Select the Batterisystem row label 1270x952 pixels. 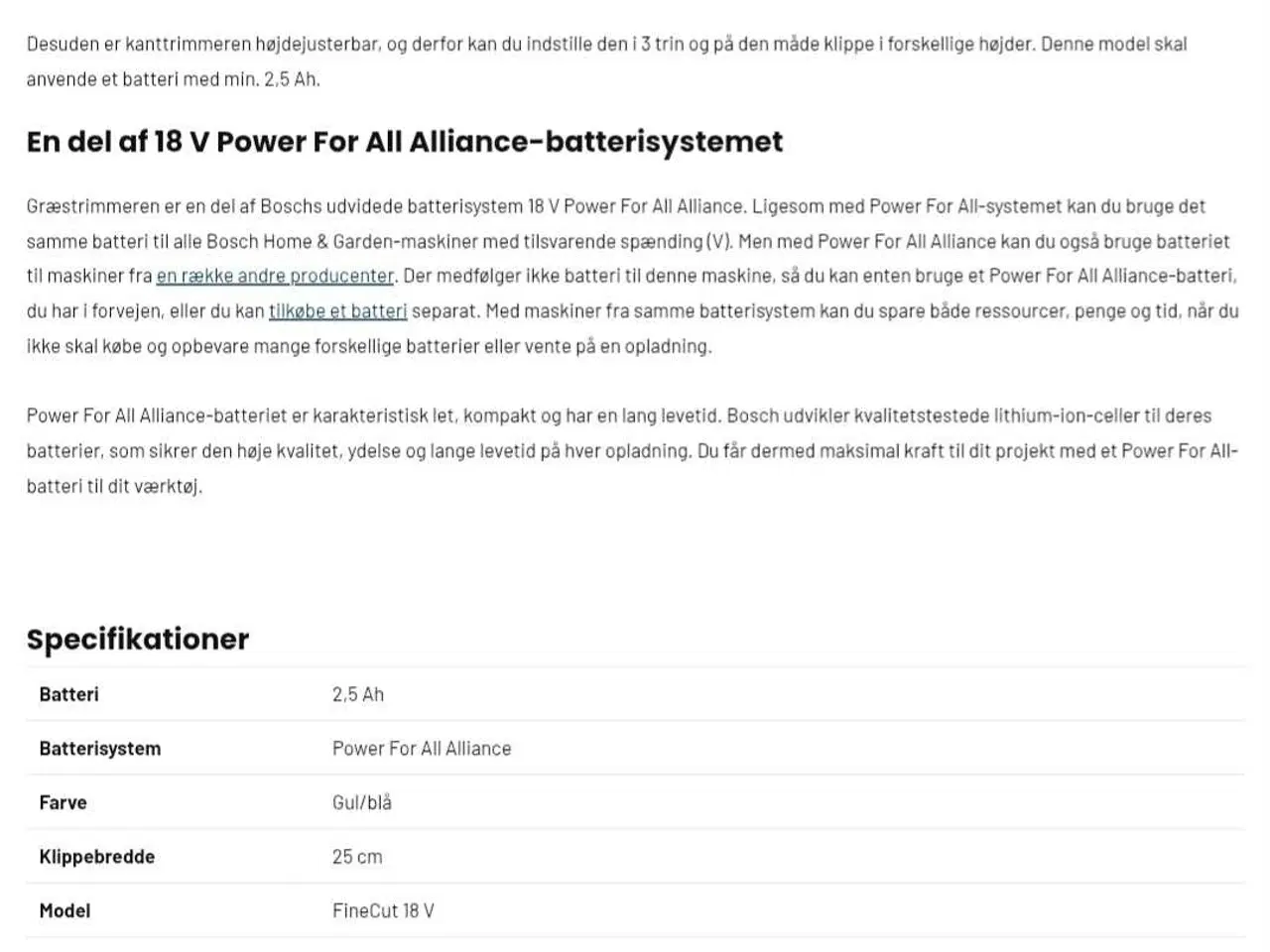99,749
